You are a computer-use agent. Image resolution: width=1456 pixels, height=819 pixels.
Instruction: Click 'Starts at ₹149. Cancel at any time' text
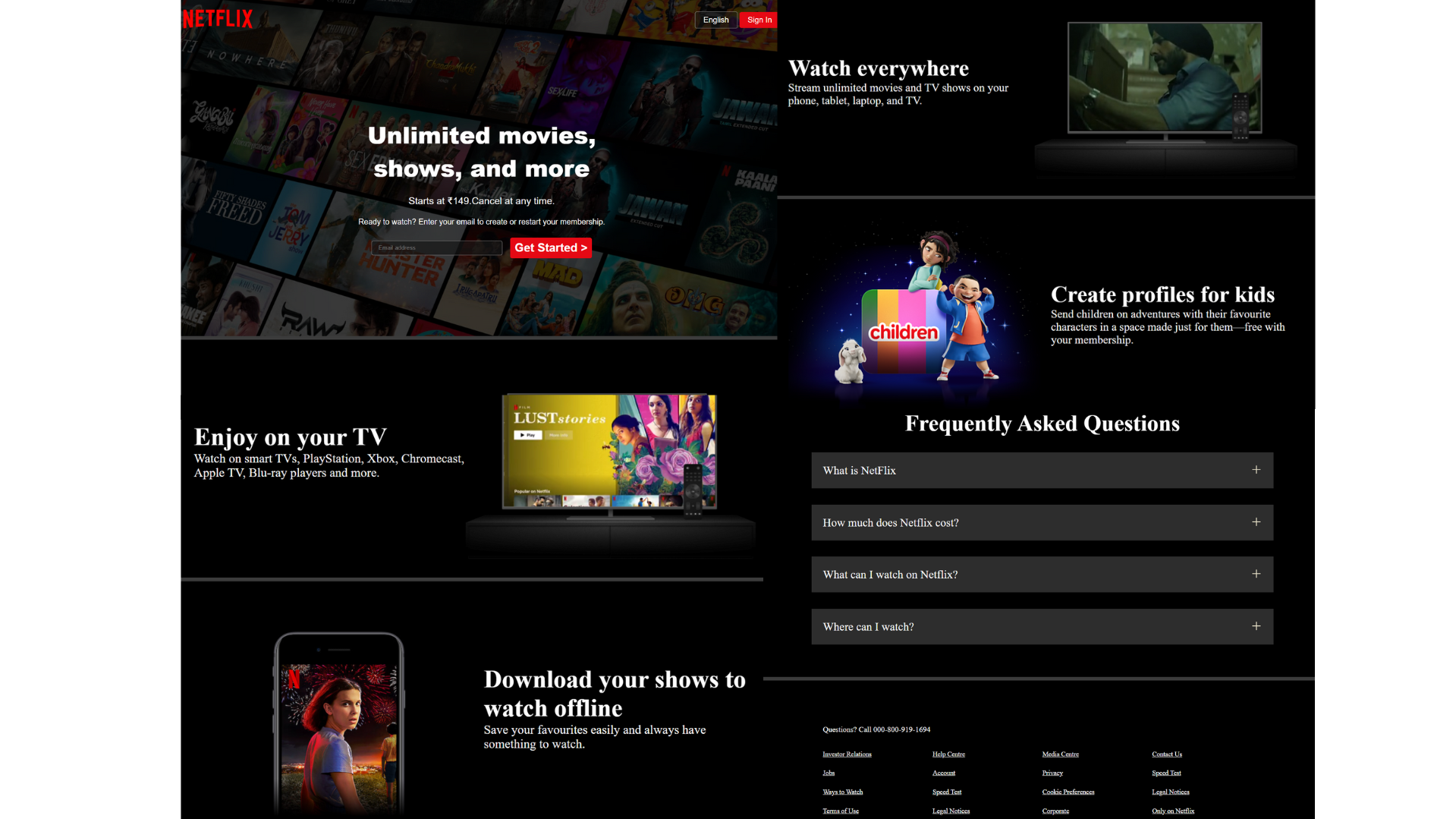481,201
